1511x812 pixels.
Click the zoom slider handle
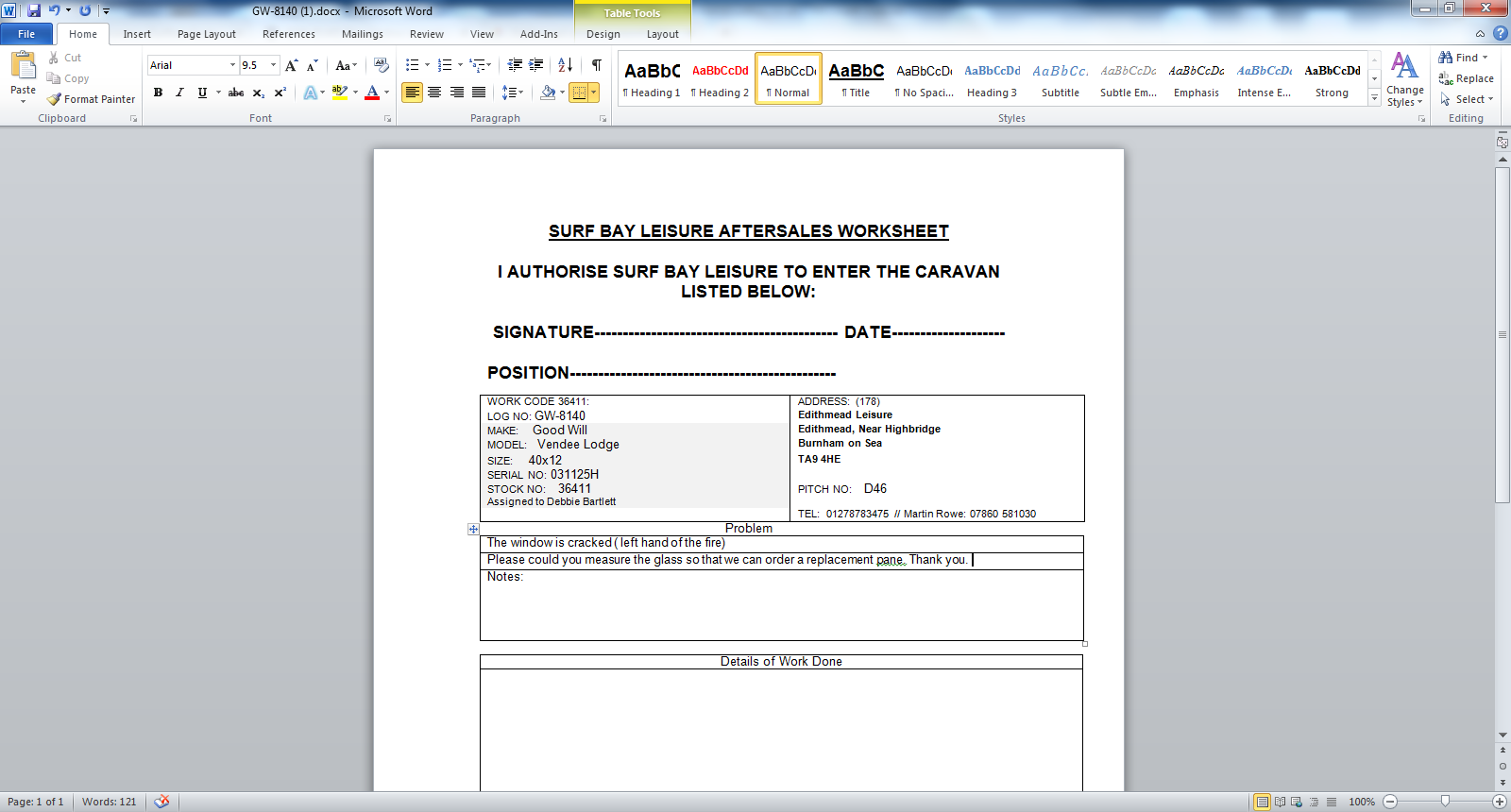1445,802
